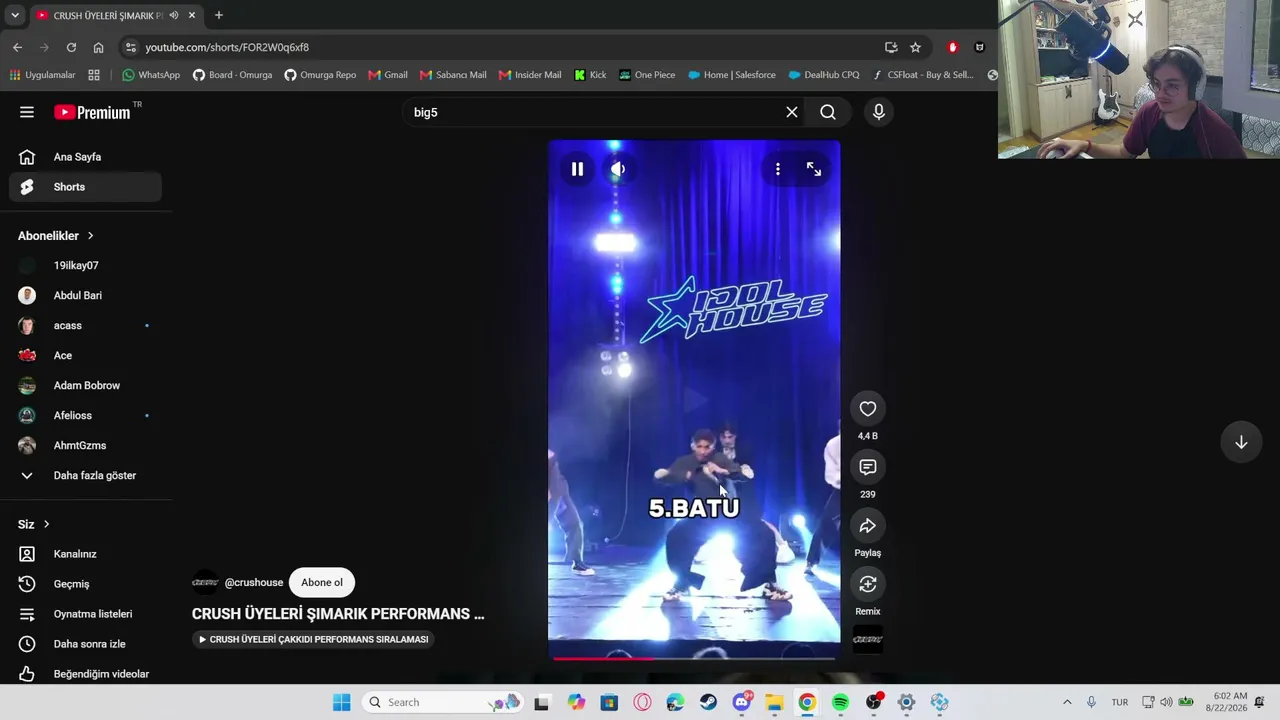This screenshot has width=1280, height=720.
Task: Open the sound thumbnail below Remix
Action: point(868,640)
